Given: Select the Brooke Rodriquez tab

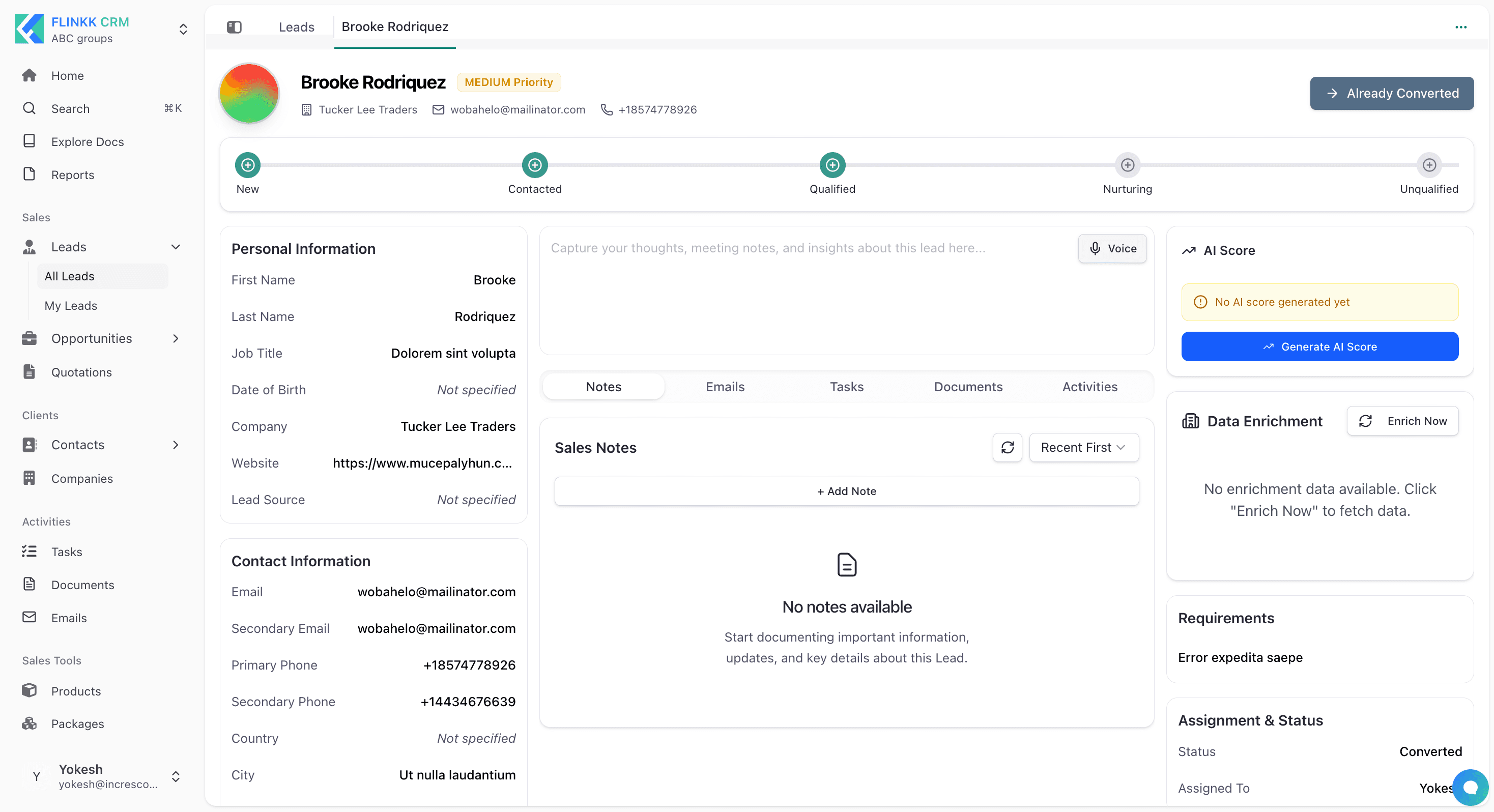Looking at the screenshot, I should click(395, 26).
